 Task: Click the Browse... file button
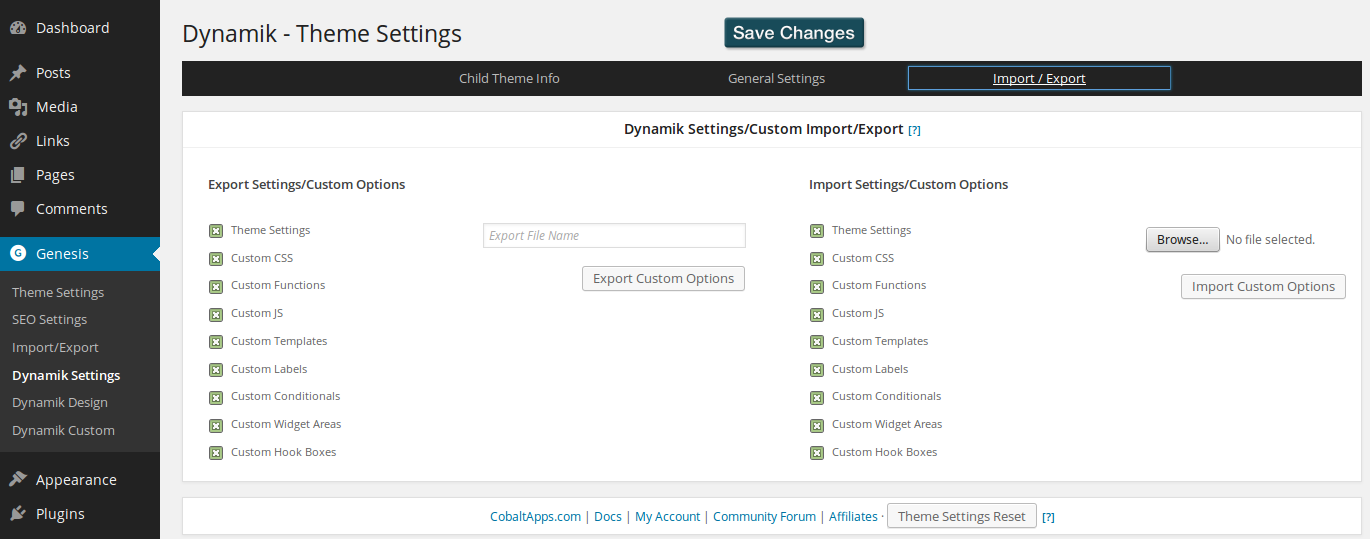pyautogui.click(x=1182, y=240)
